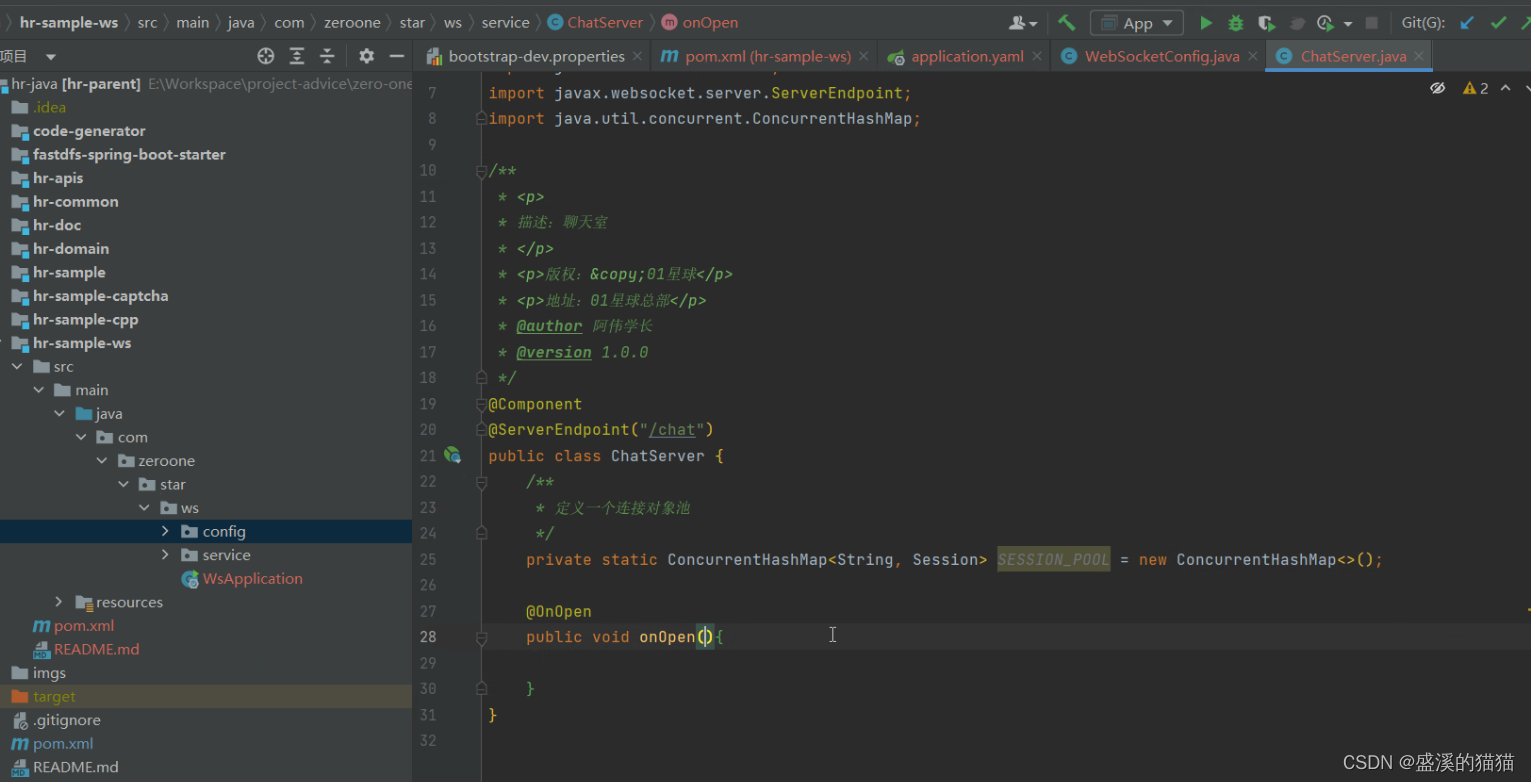Close the ChatServer.java tab

[x=1419, y=57]
